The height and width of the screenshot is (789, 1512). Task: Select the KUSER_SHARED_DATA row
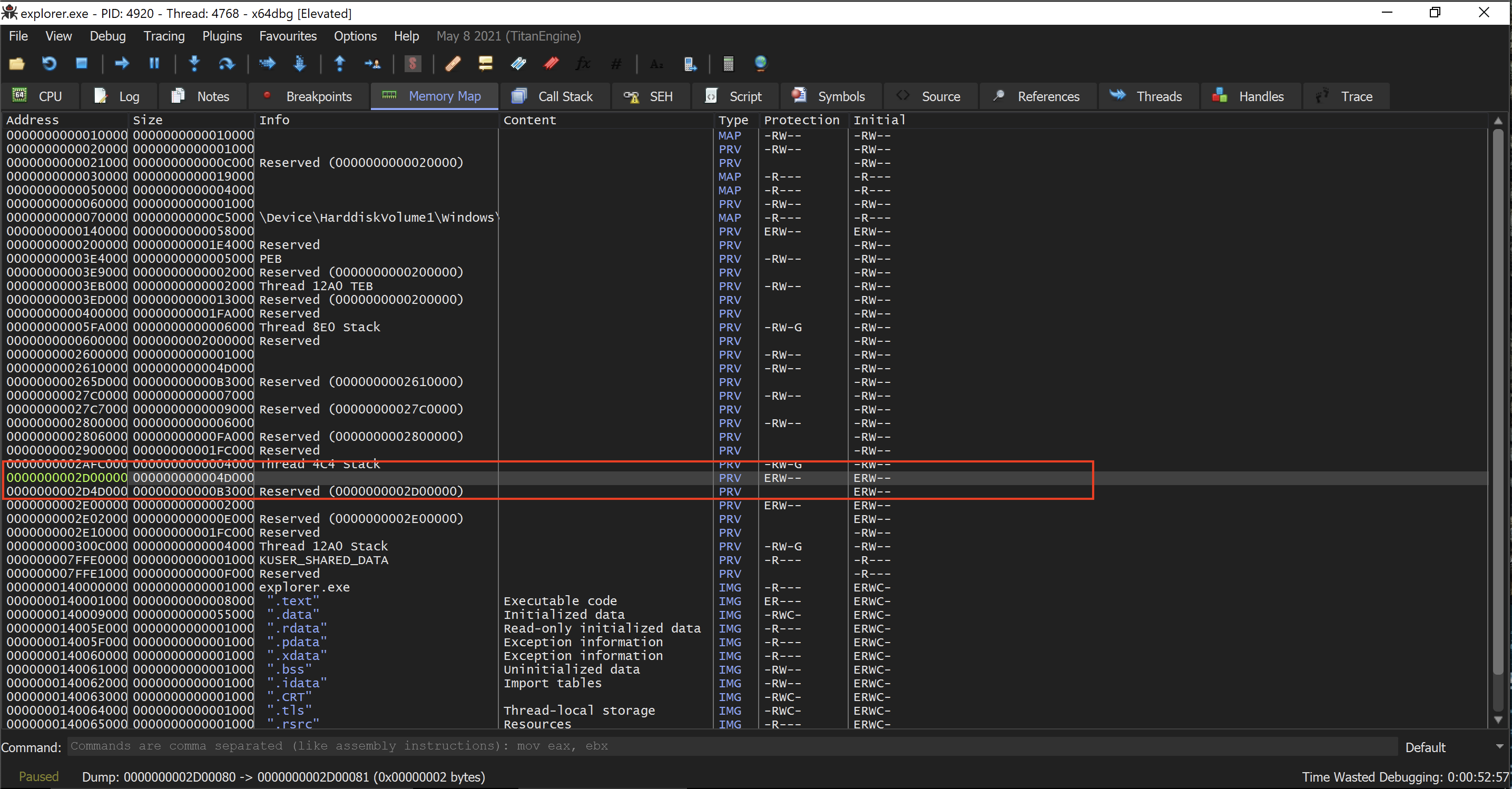744,560
